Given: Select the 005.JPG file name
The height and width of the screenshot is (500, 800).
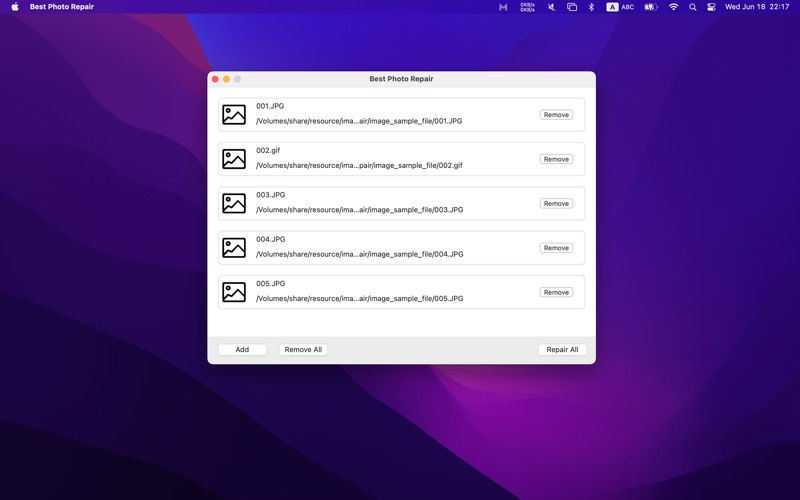Looking at the screenshot, I should 270,284.
